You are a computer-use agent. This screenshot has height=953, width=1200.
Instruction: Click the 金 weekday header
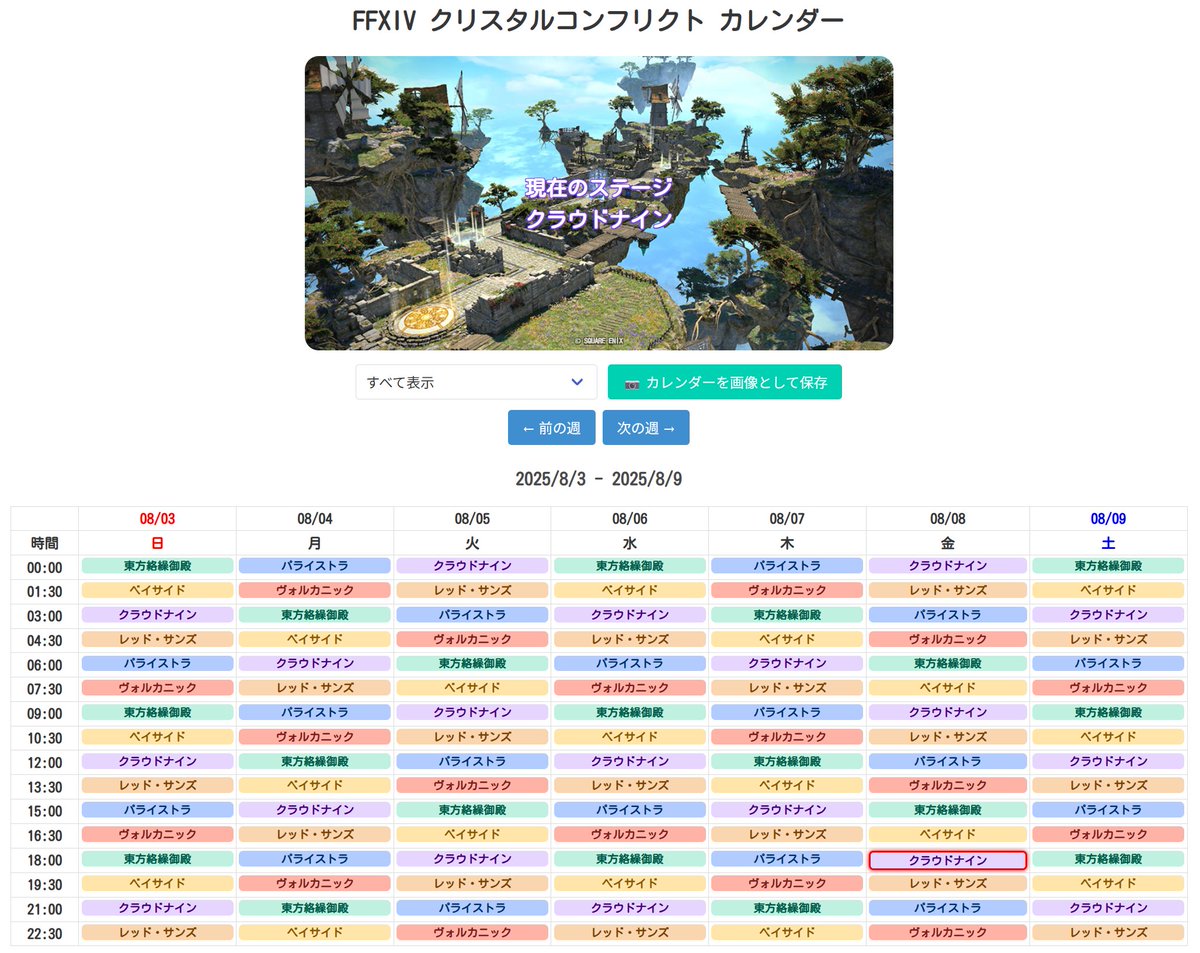948,543
